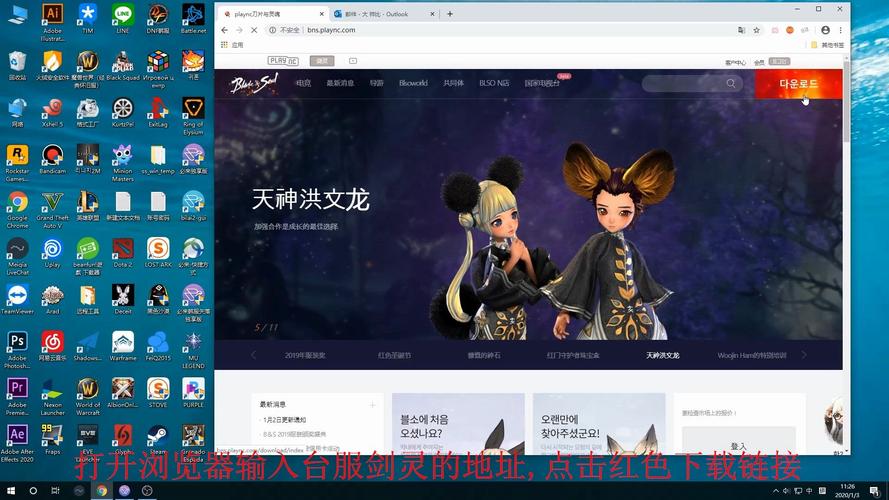This screenshot has width=889, height=500.
Task: Open the Windows Start menu
Action: 10,491
